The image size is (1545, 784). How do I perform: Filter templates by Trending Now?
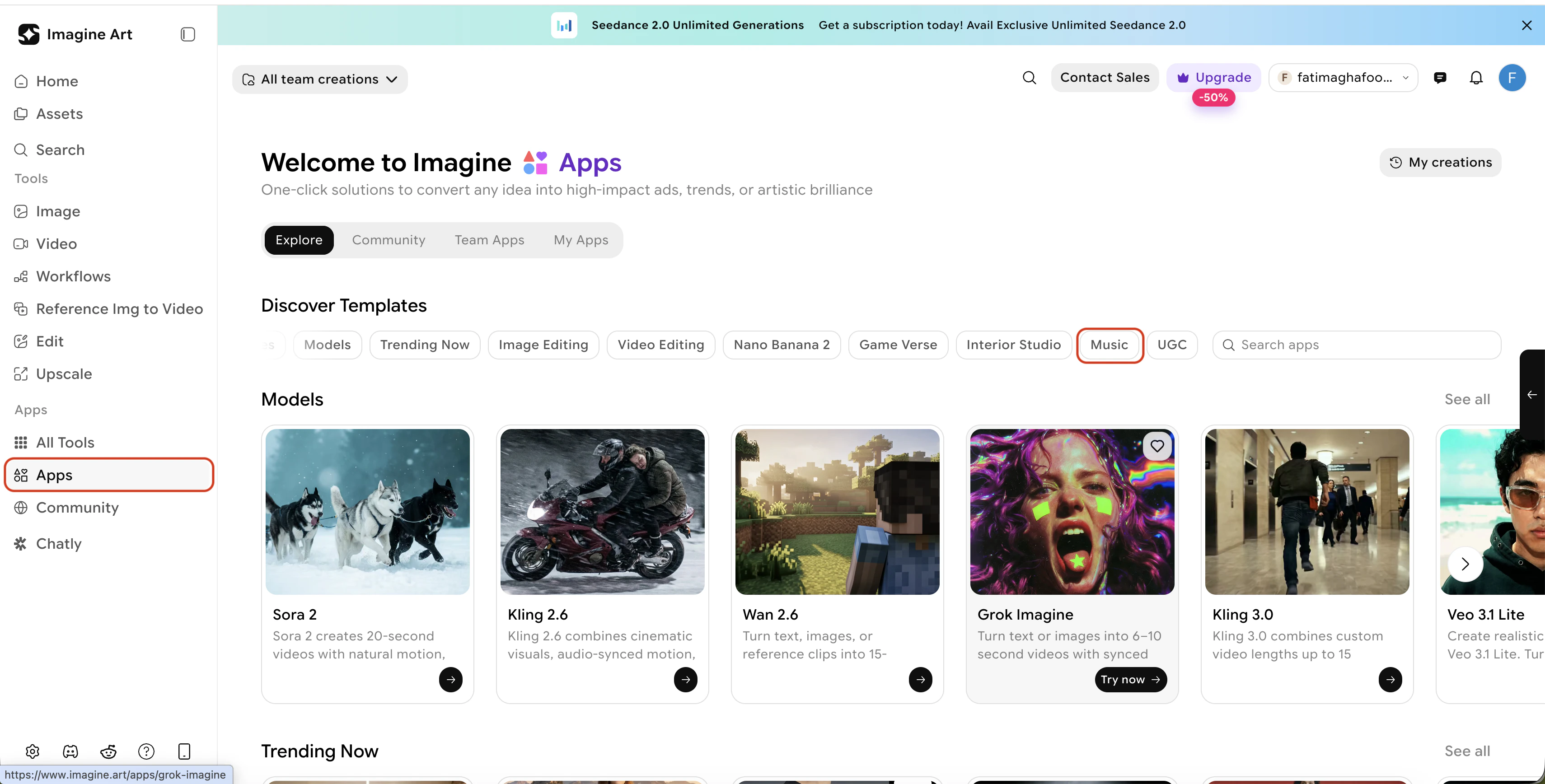[425, 345]
